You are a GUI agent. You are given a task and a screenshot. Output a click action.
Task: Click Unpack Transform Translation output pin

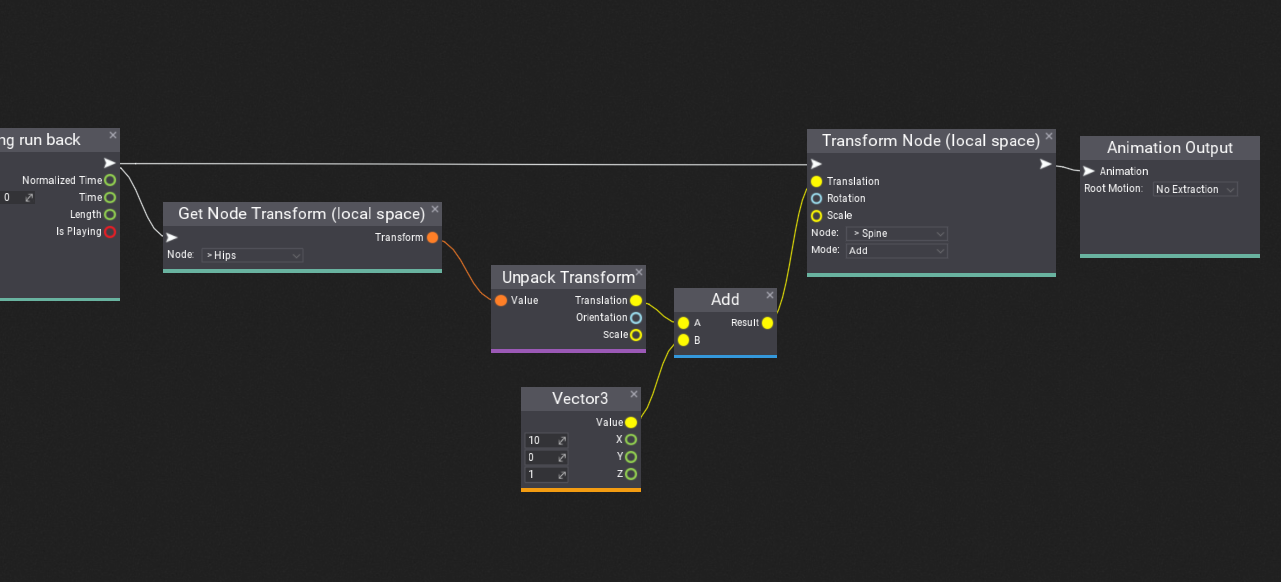pos(636,300)
